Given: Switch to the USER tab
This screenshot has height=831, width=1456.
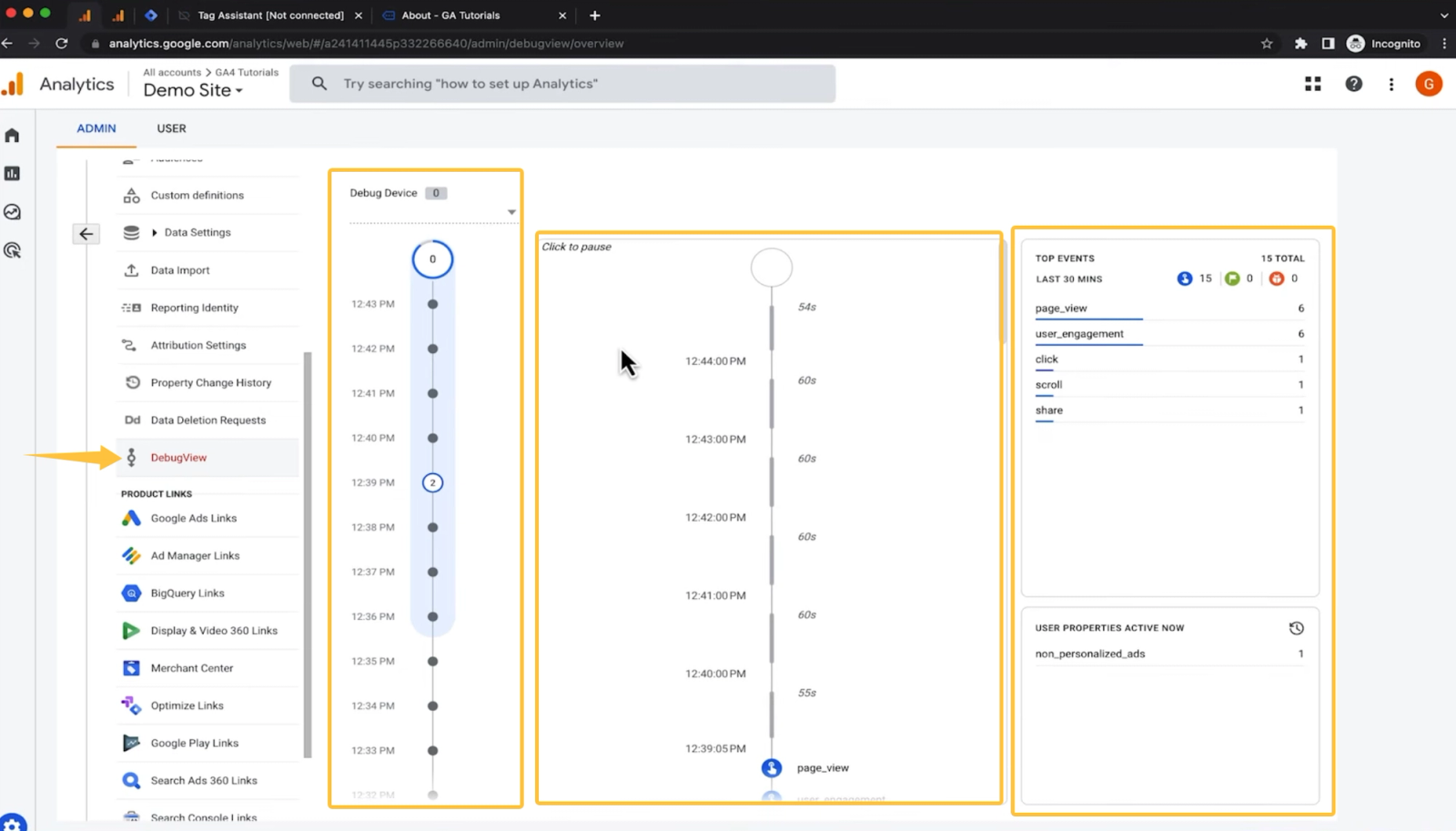Looking at the screenshot, I should click(x=171, y=128).
